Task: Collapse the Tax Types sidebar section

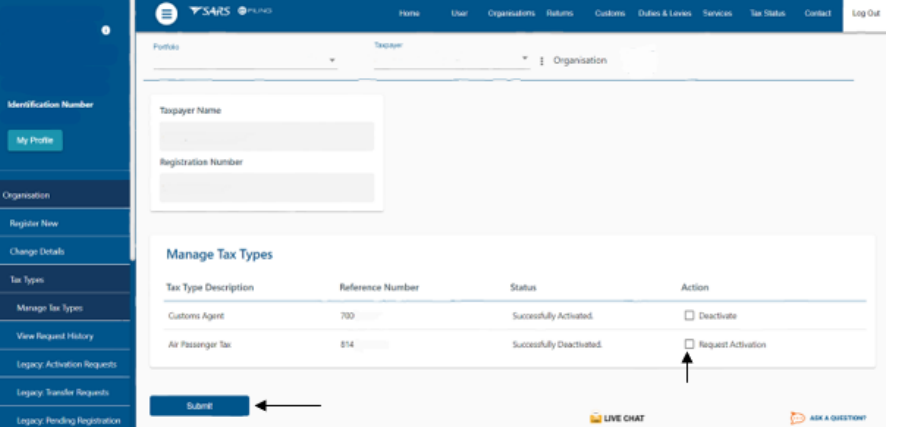Action: pos(65,280)
